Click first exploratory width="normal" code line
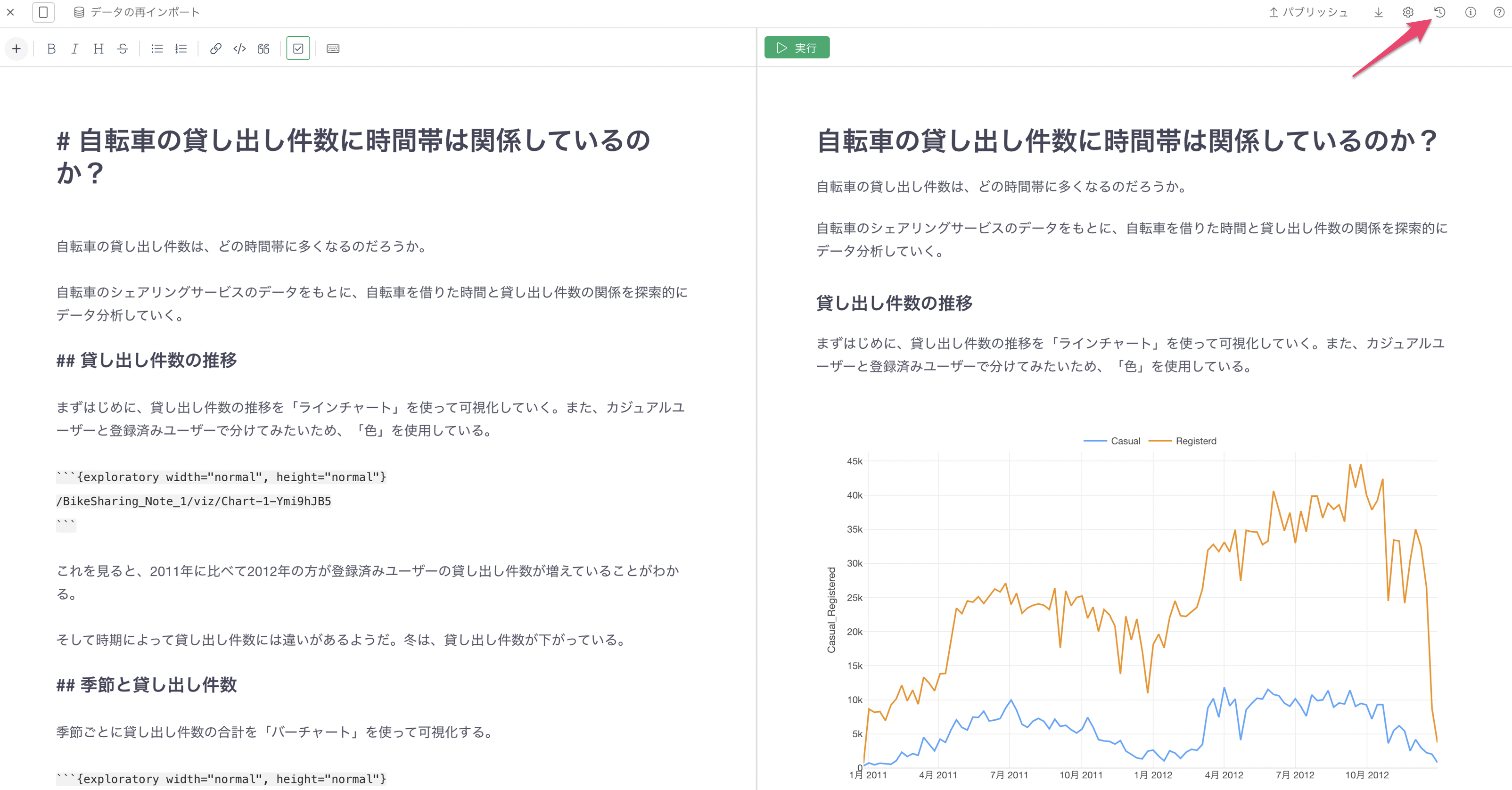The image size is (1512, 790). point(221,477)
